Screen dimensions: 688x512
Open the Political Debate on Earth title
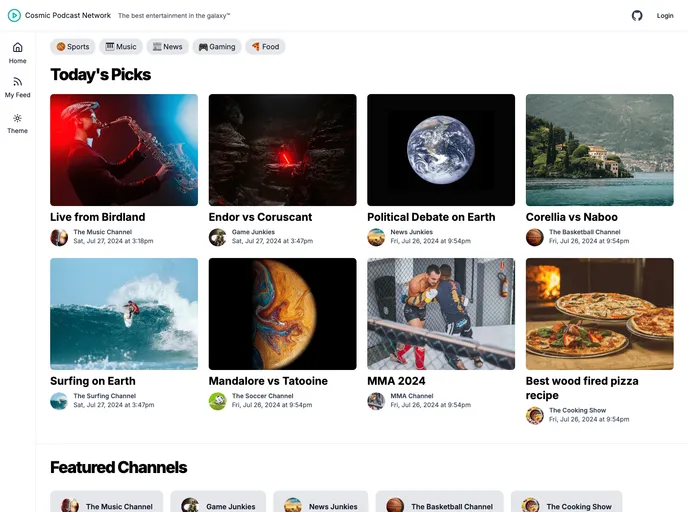[x=431, y=217]
